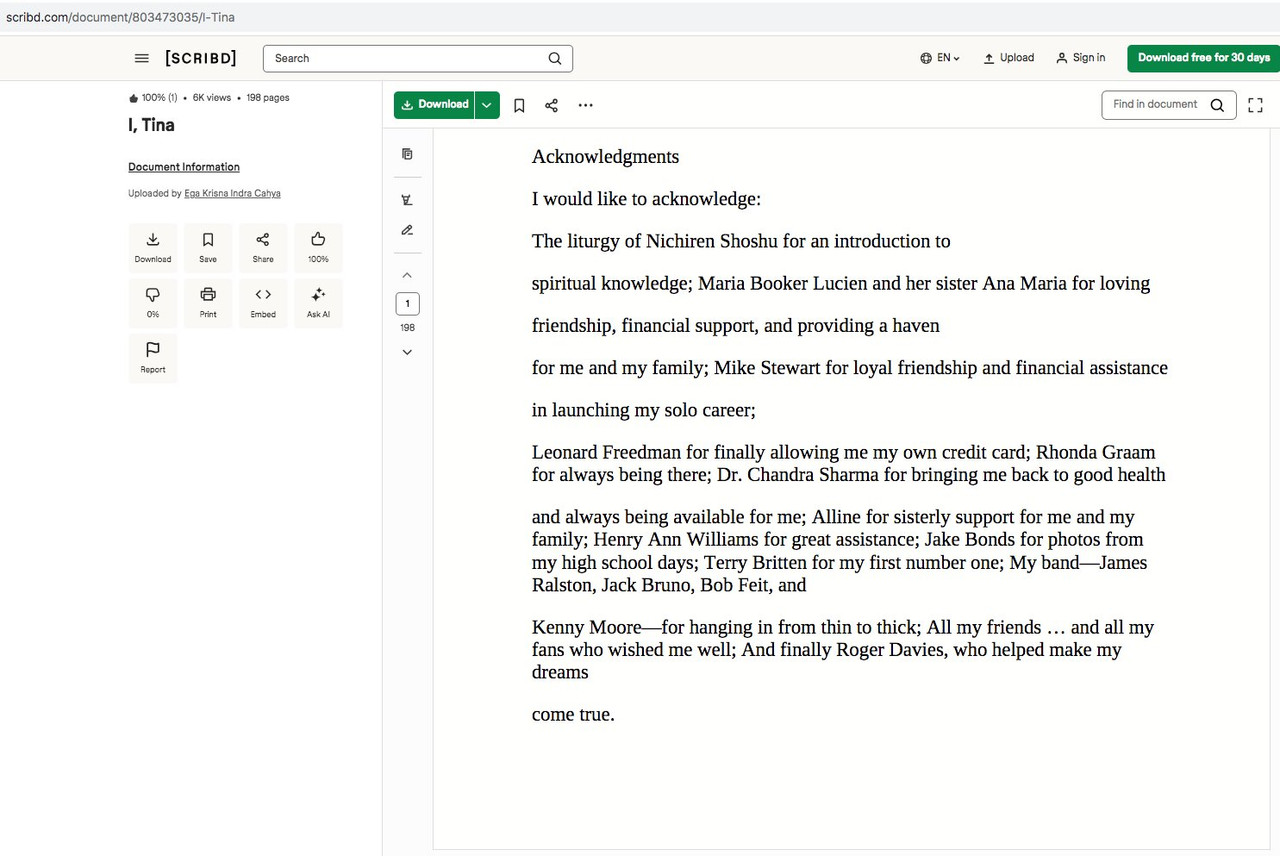
Task: Expand the Download button dropdown arrow
Action: pyautogui.click(x=487, y=104)
